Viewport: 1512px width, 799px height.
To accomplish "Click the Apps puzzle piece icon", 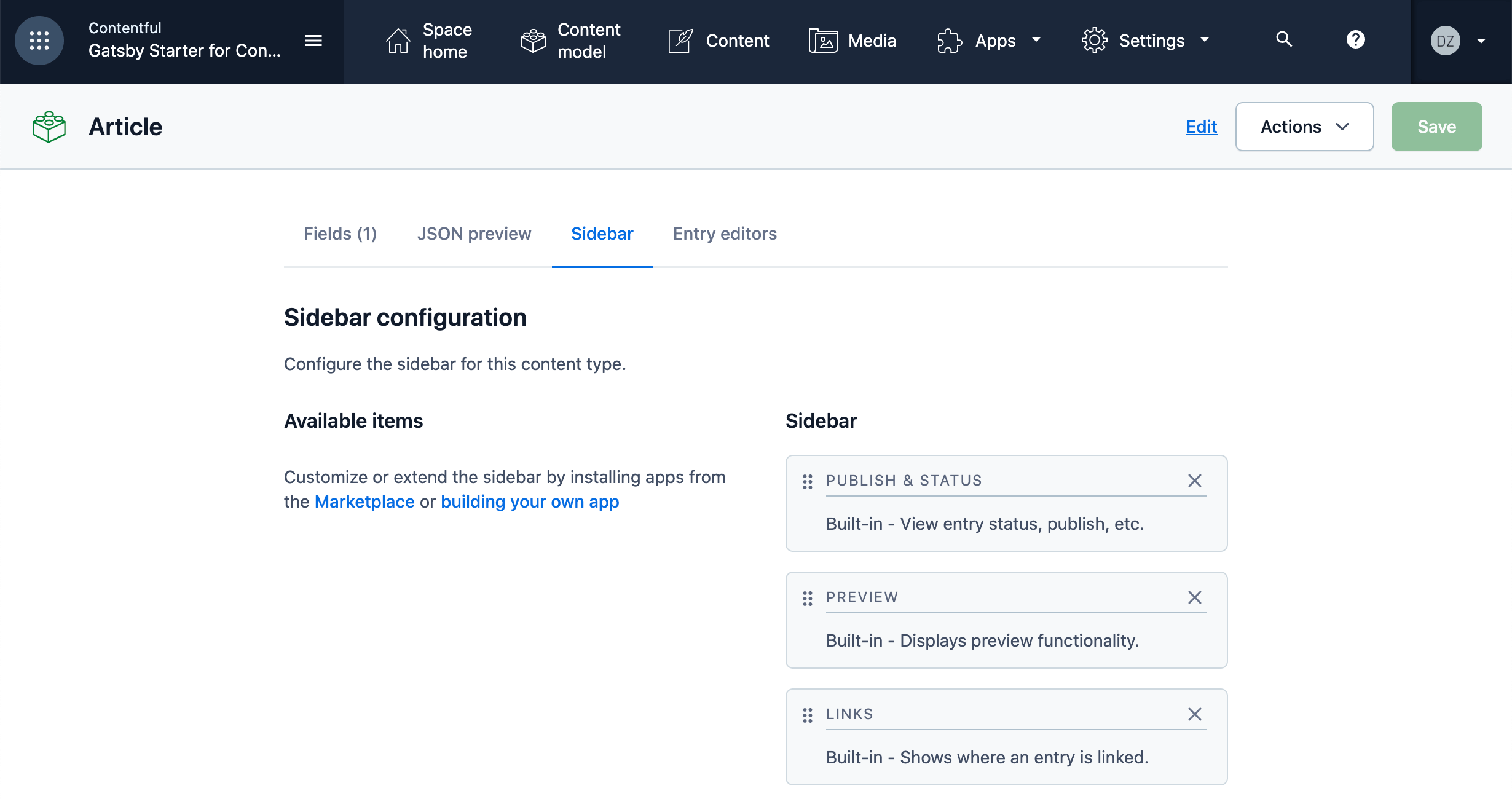I will [948, 40].
